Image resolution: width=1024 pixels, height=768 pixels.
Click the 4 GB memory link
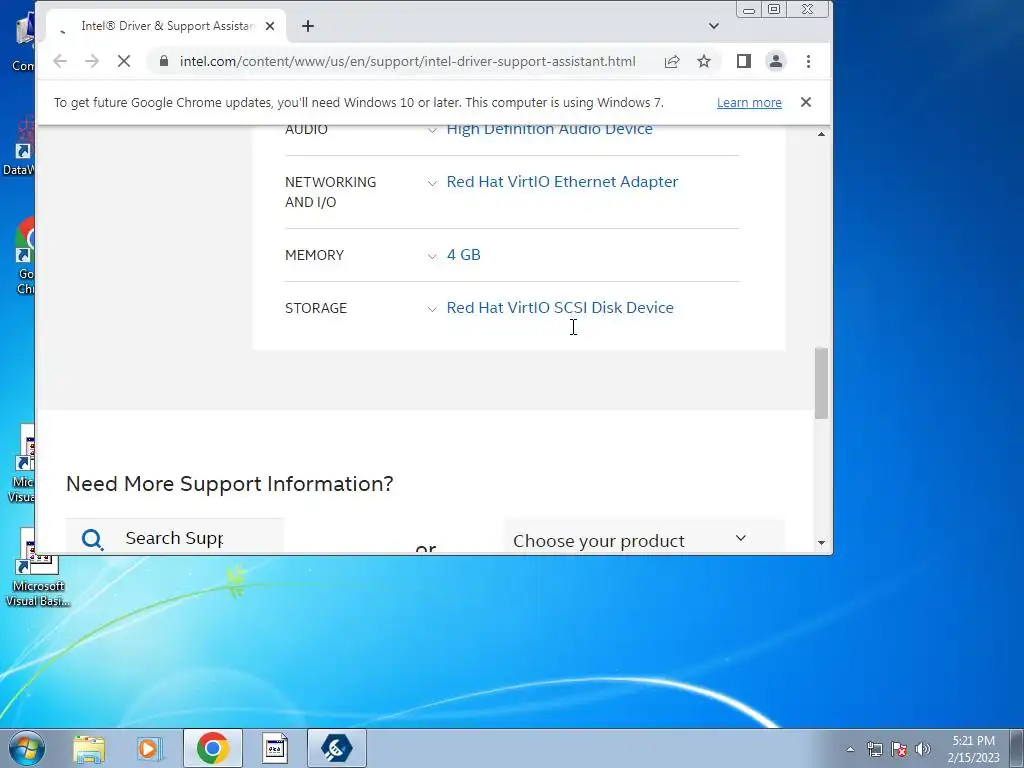pyautogui.click(x=464, y=255)
